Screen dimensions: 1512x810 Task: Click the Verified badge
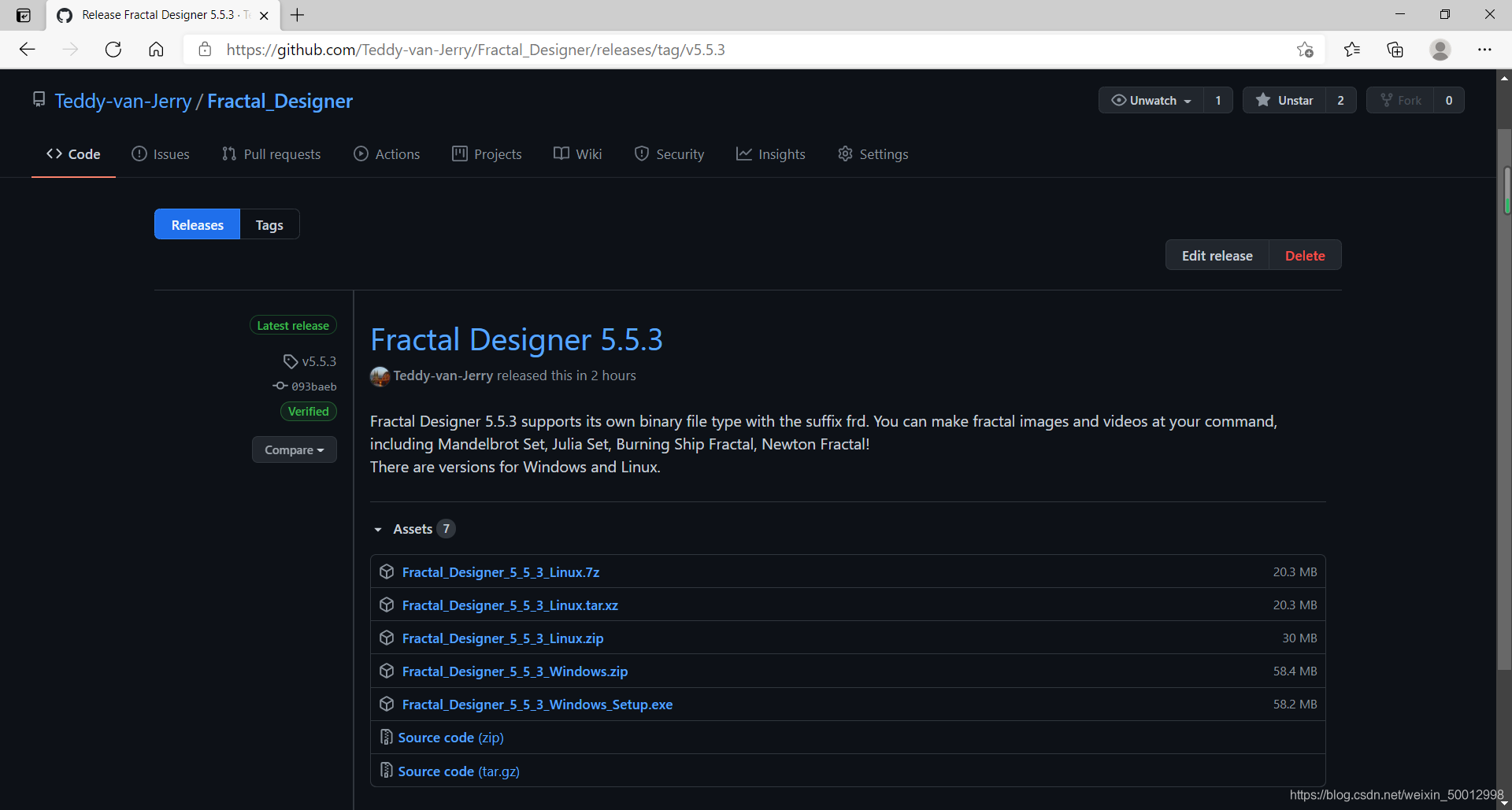[308, 411]
